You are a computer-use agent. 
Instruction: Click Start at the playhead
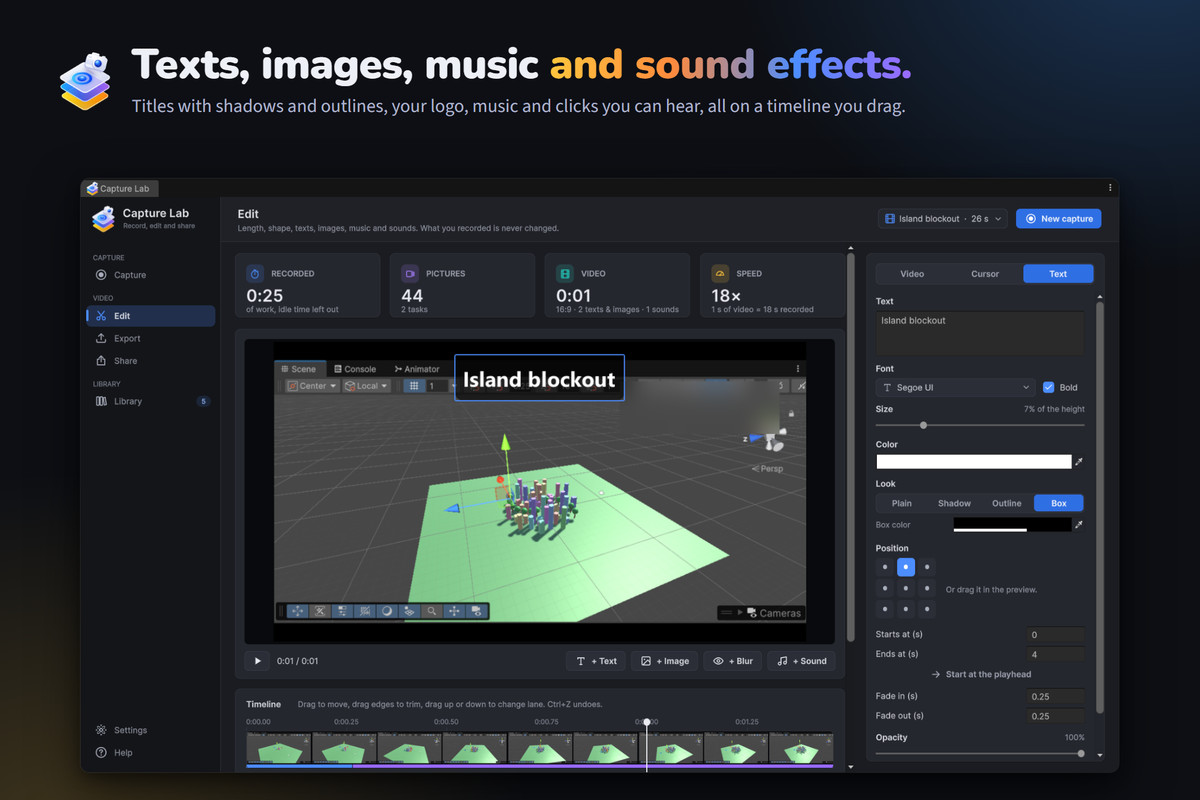pyautogui.click(x=981, y=674)
